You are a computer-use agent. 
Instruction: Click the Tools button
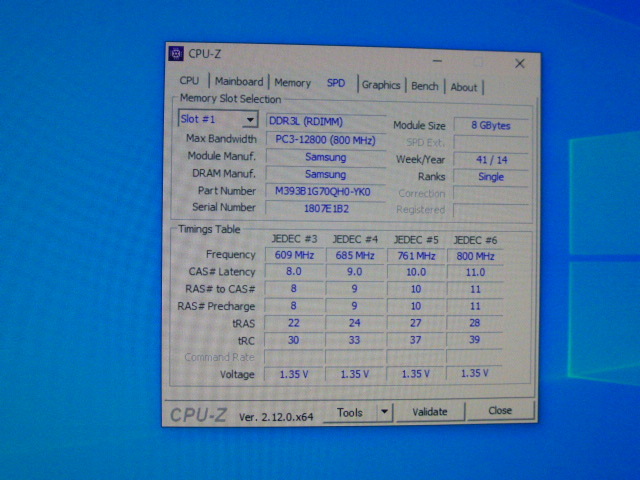[350, 413]
